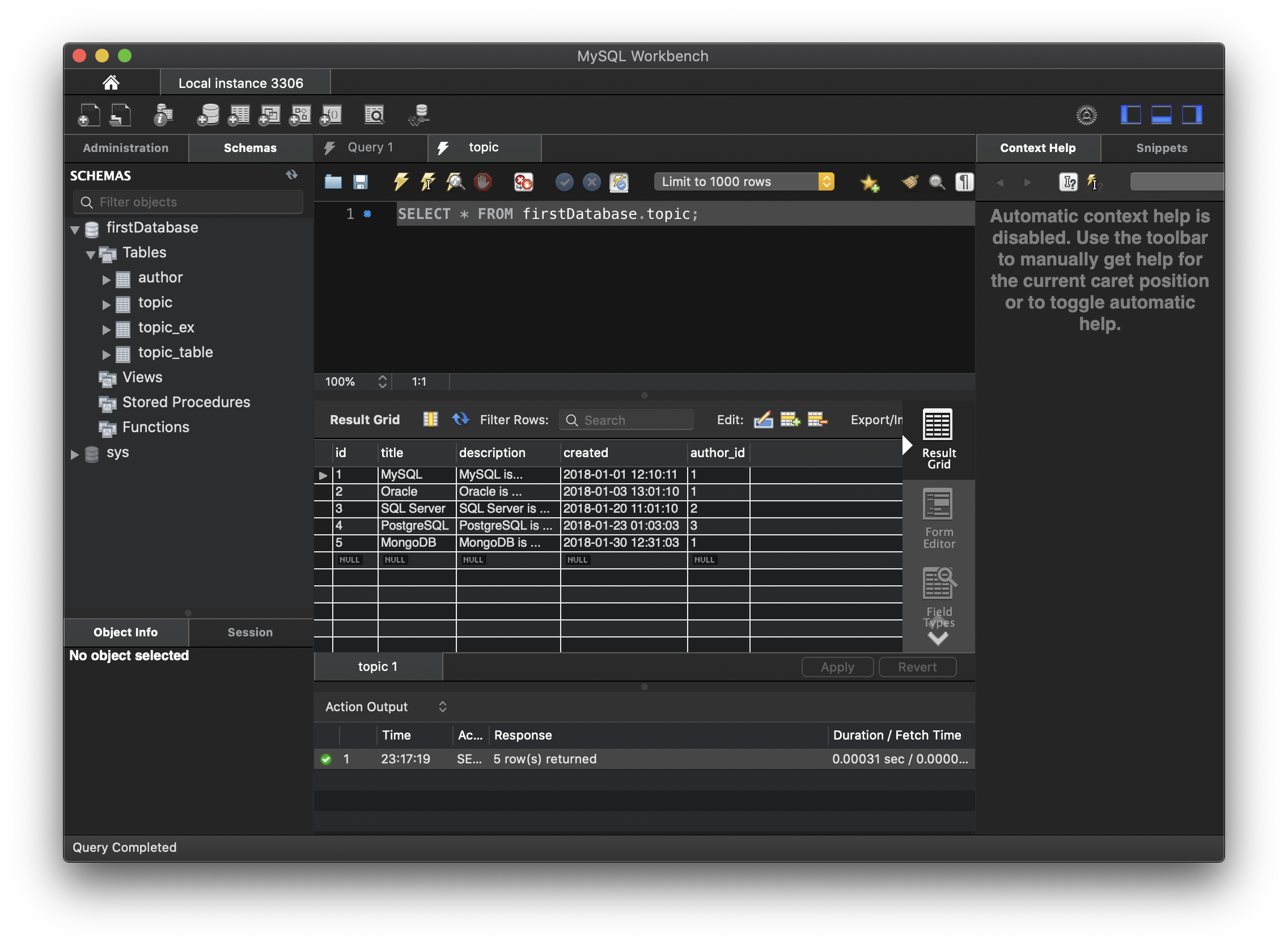Click Create new schema database icon
1288x946 pixels.
208,115
